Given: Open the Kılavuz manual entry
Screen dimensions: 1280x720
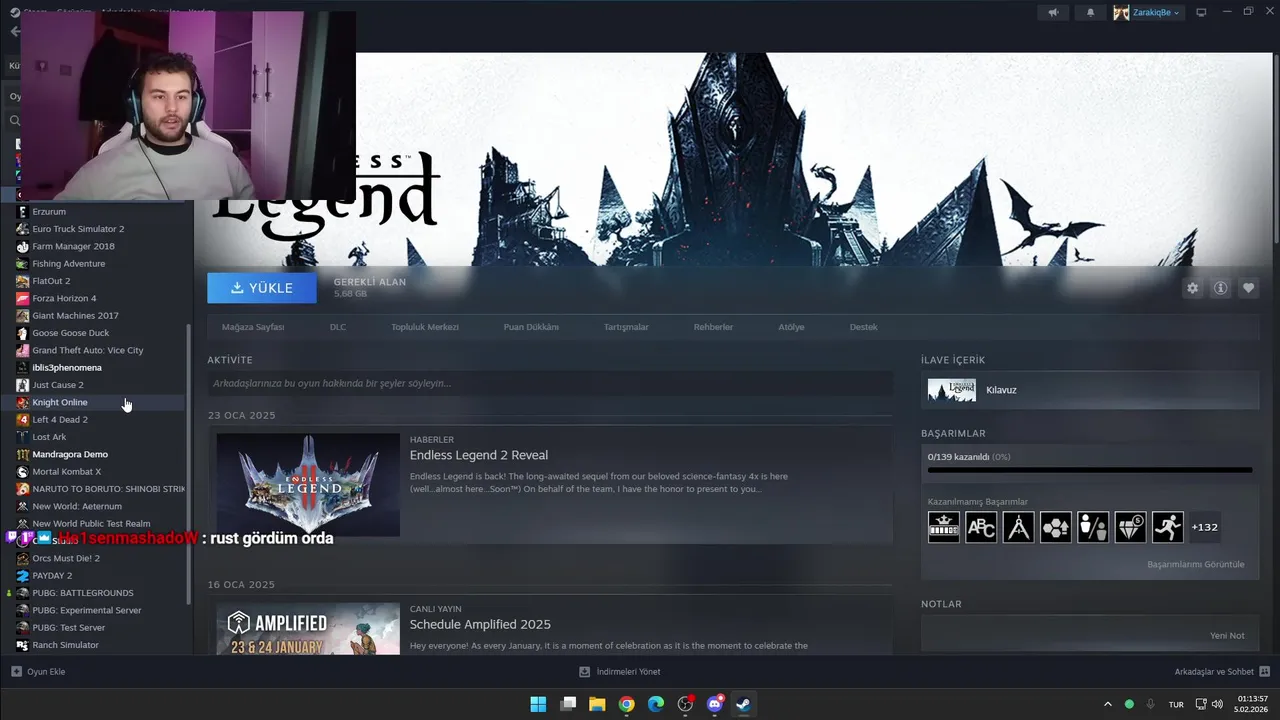Looking at the screenshot, I should pos(1090,390).
